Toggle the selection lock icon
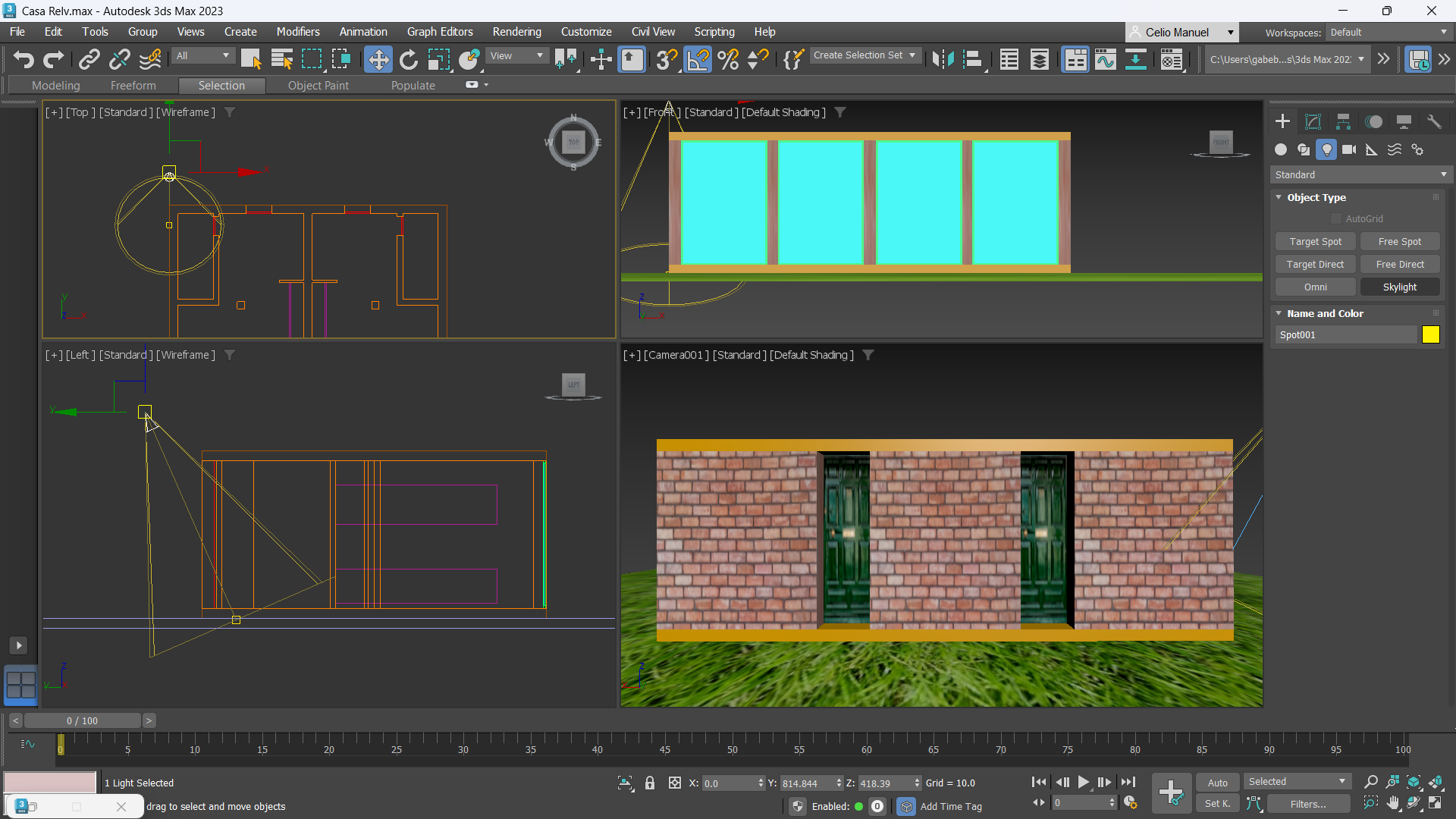The width and height of the screenshot is (1456, 819). [650, 783]
